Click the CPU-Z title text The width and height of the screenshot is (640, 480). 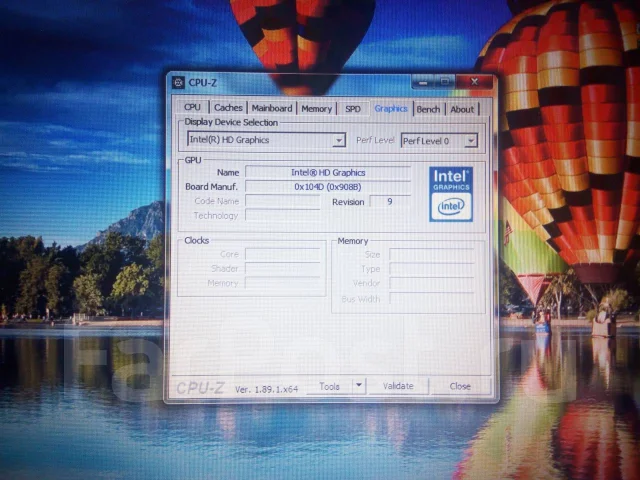pyautogui.click(x=202, y=83)
